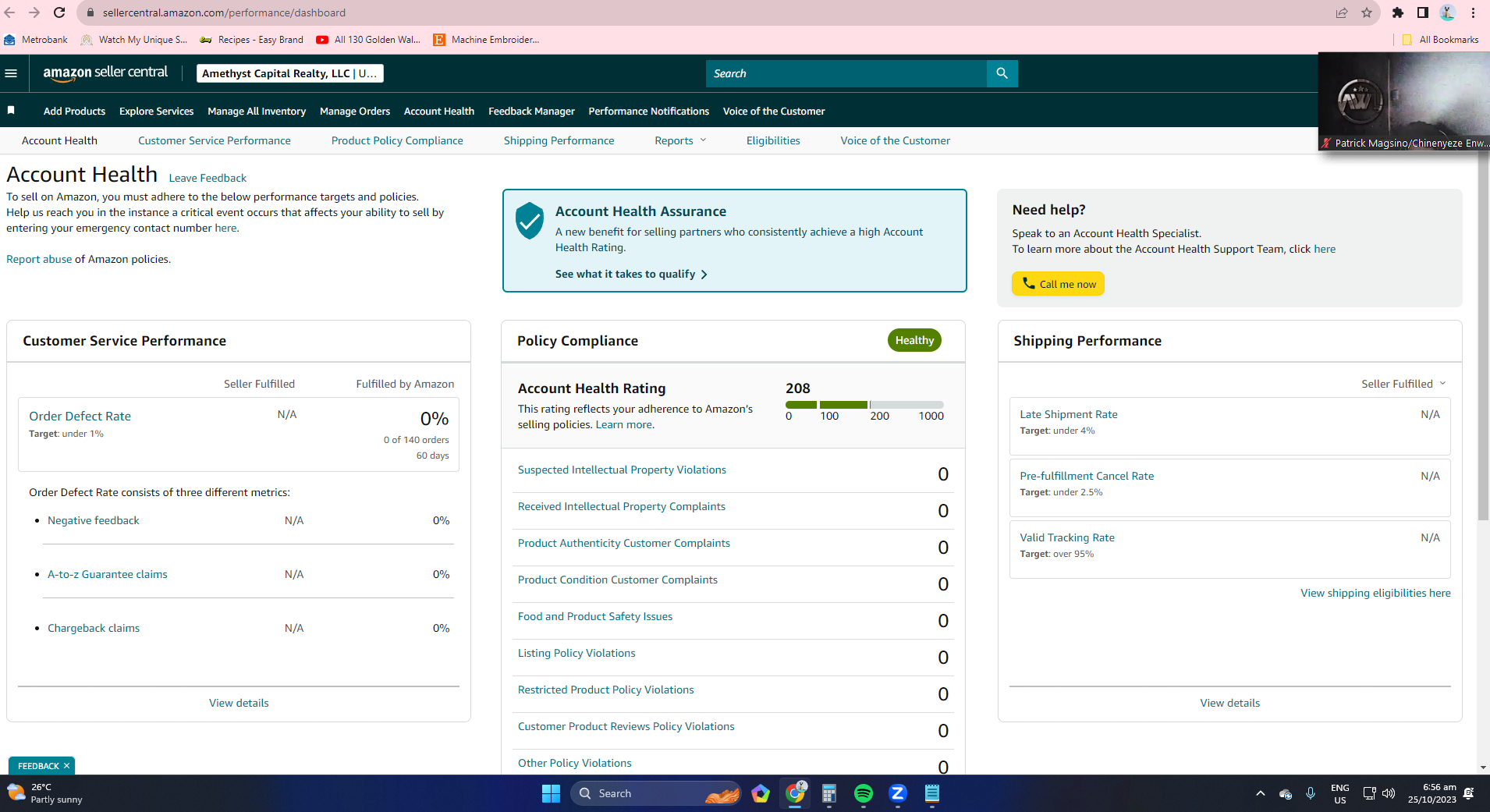Open the browser extensions puzzle icon

pyautogui.click(x=1398, y=12)
